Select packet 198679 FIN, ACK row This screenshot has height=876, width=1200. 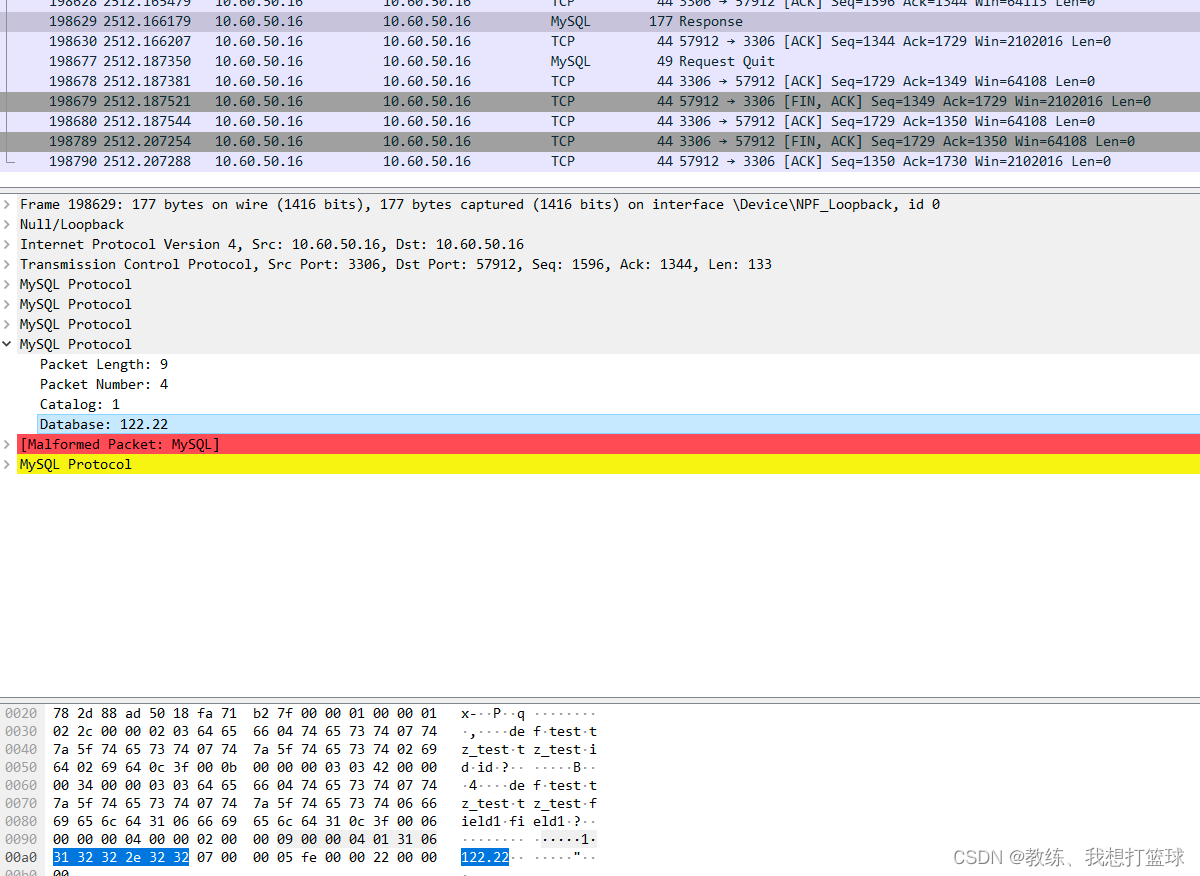pos(600,101)
